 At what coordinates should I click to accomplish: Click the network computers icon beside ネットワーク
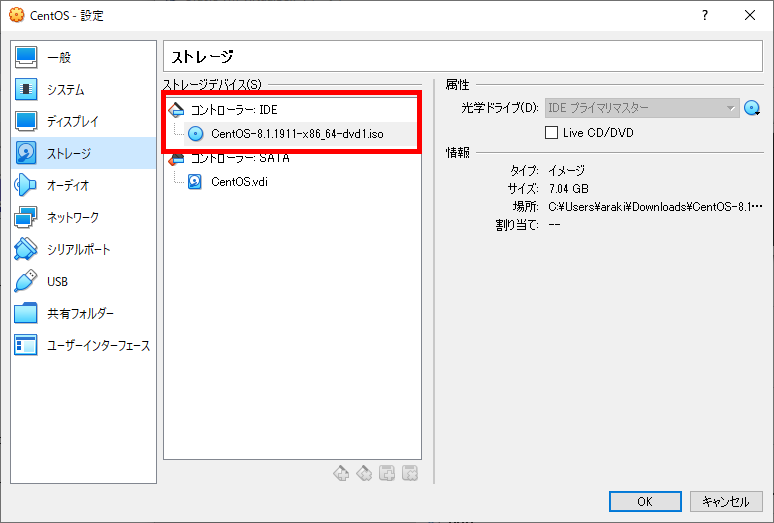(26, 217)
